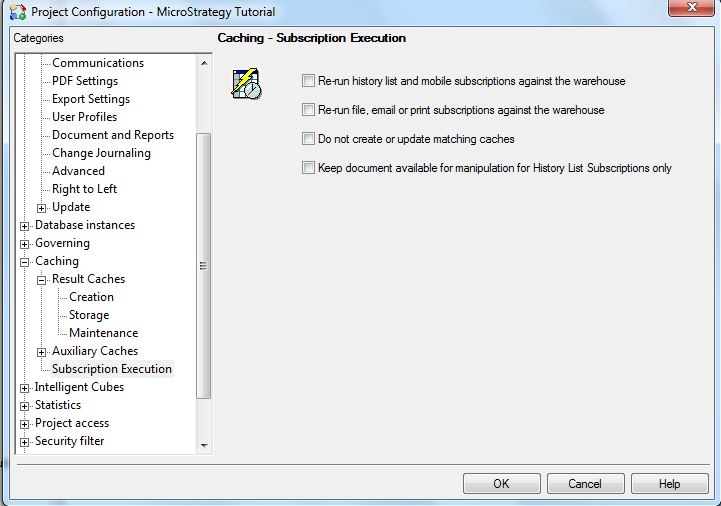
Task: Open the Advanced category
Action: (78, 170)
